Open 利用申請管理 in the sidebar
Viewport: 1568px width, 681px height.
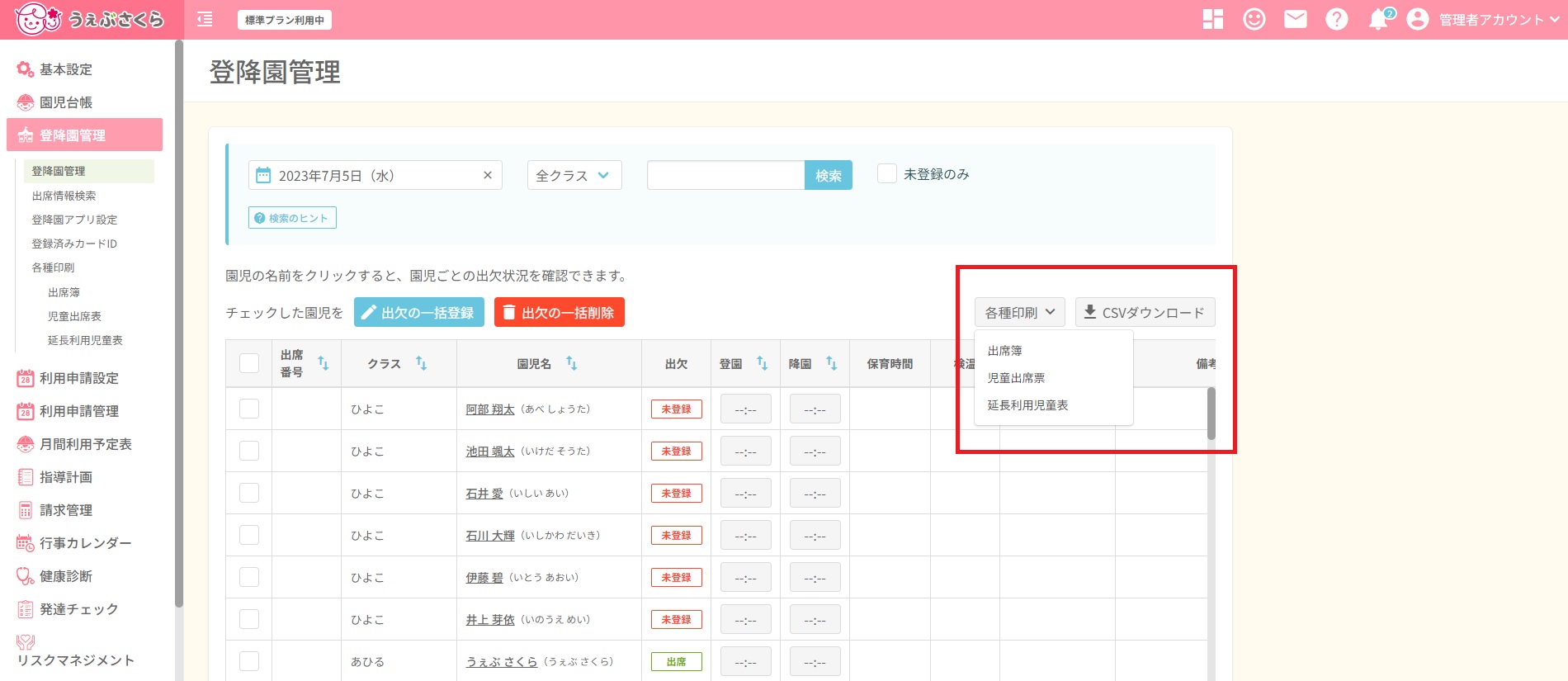(79, 411)
